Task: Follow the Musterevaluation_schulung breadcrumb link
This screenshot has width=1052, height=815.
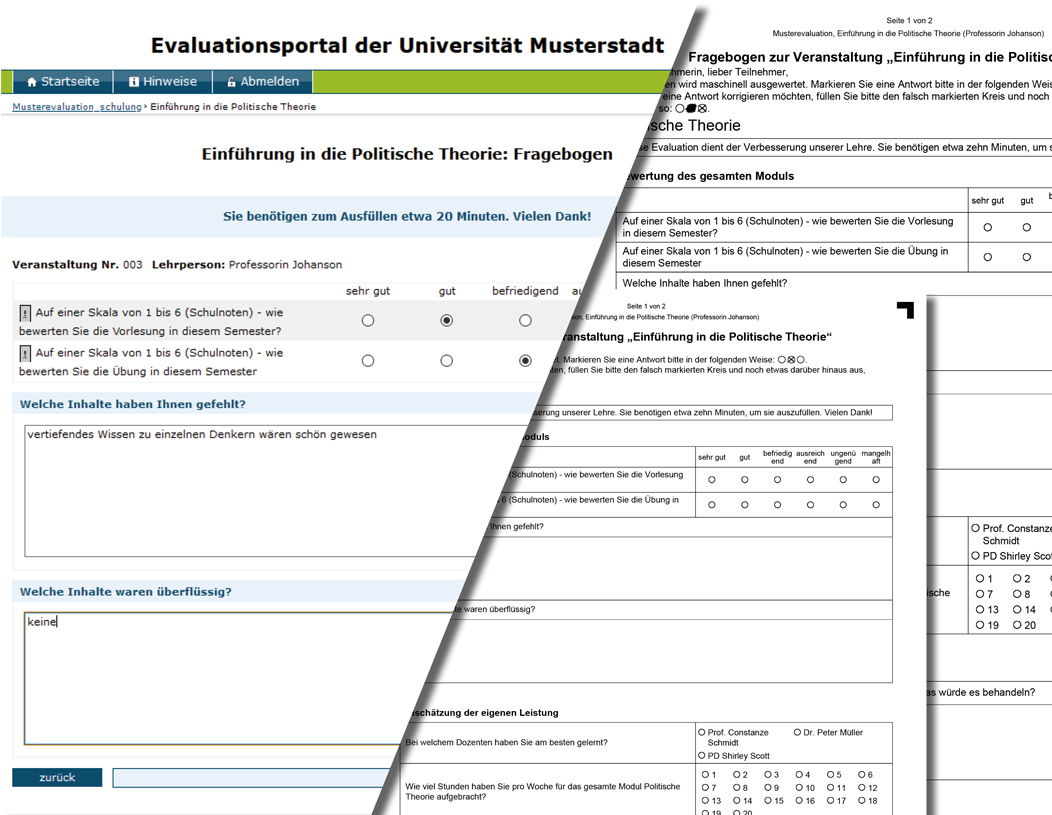Action: click(x=76, y=107)
